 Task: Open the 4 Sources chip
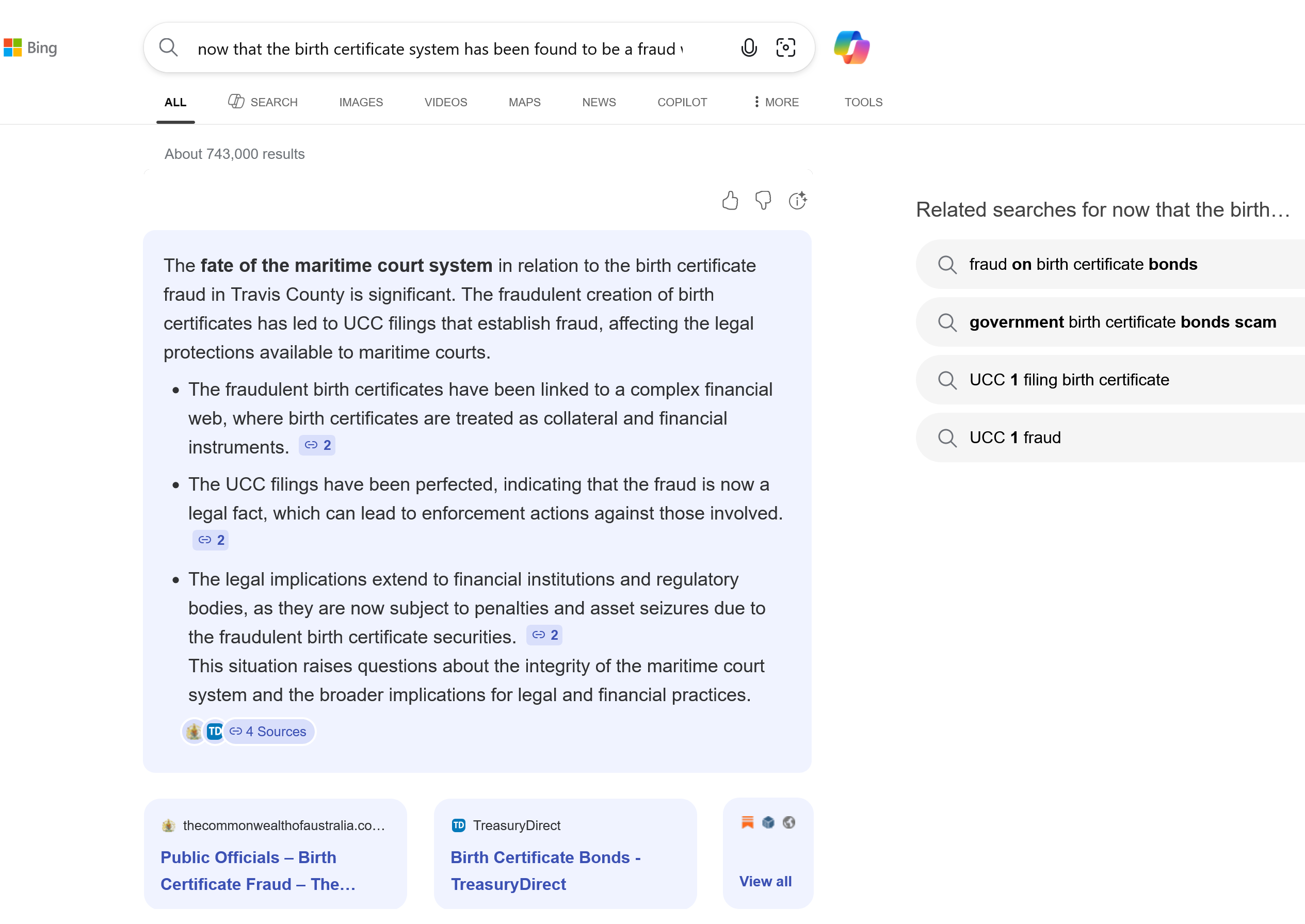[x=269, y=732]
